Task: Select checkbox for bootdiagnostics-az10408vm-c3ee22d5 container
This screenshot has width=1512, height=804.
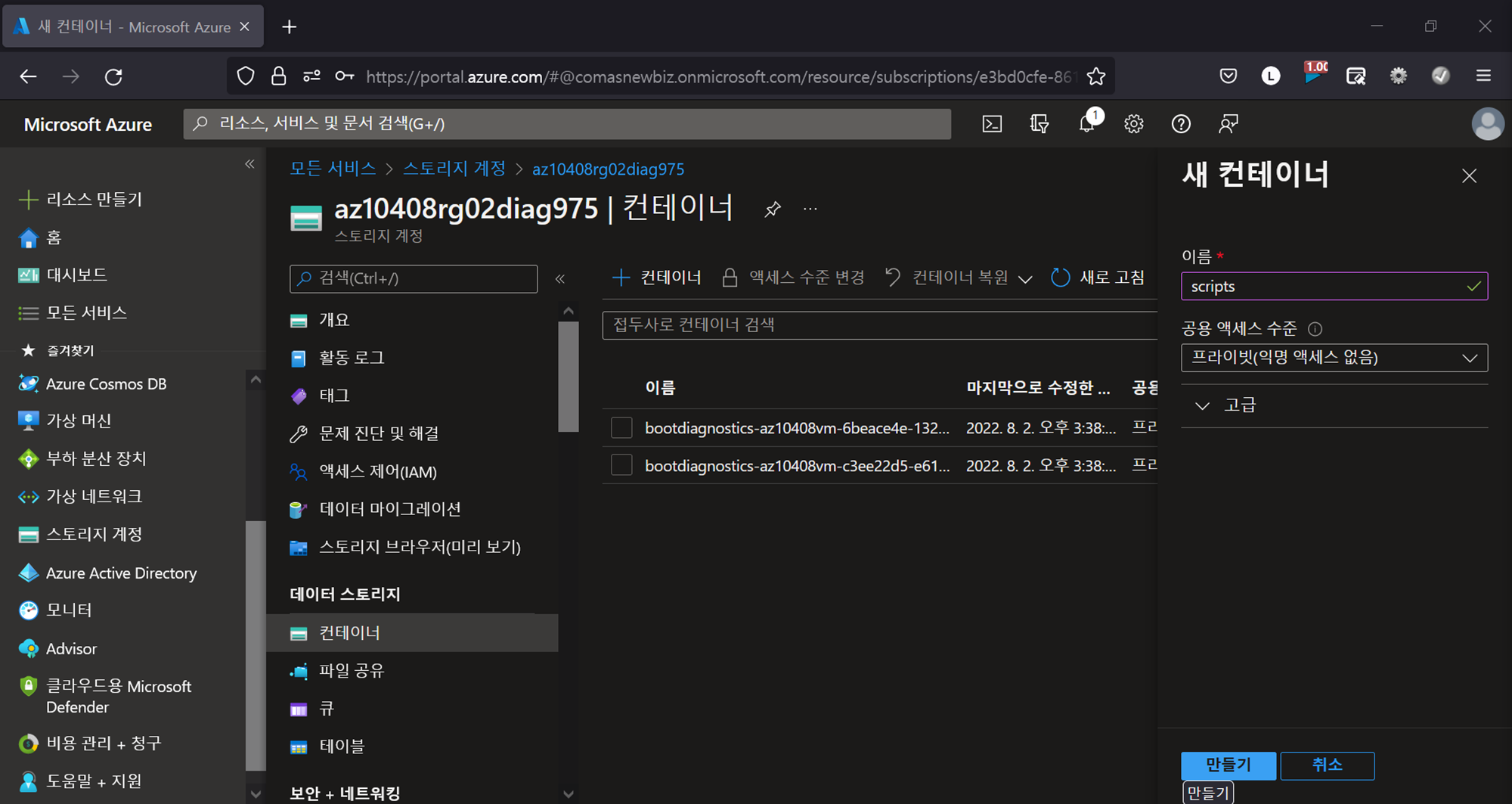Action: [x=621, y=464]
